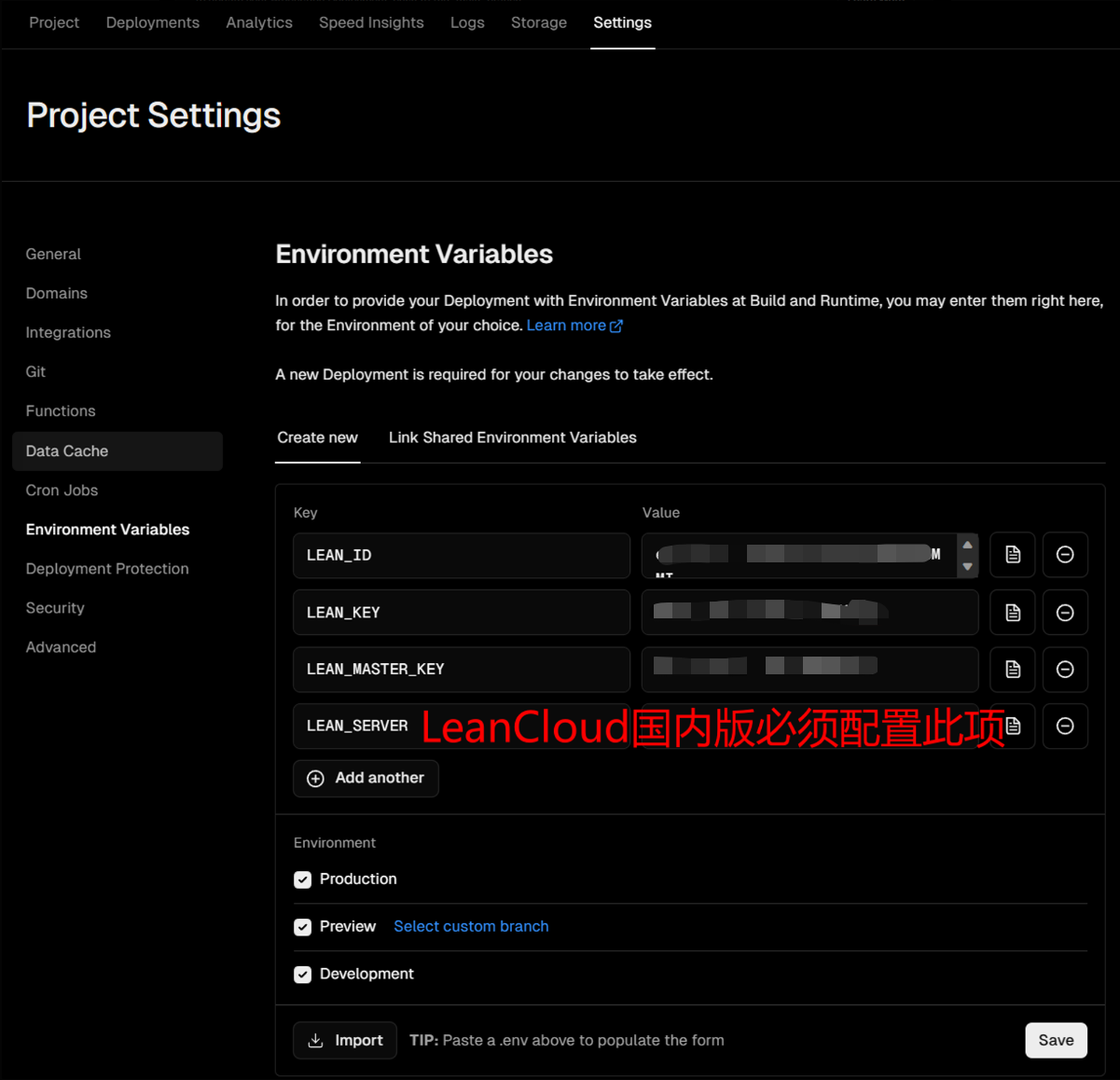1120x1080 pixels.
Task: Disable the Development environment checkbox
Action: [303, 975]
